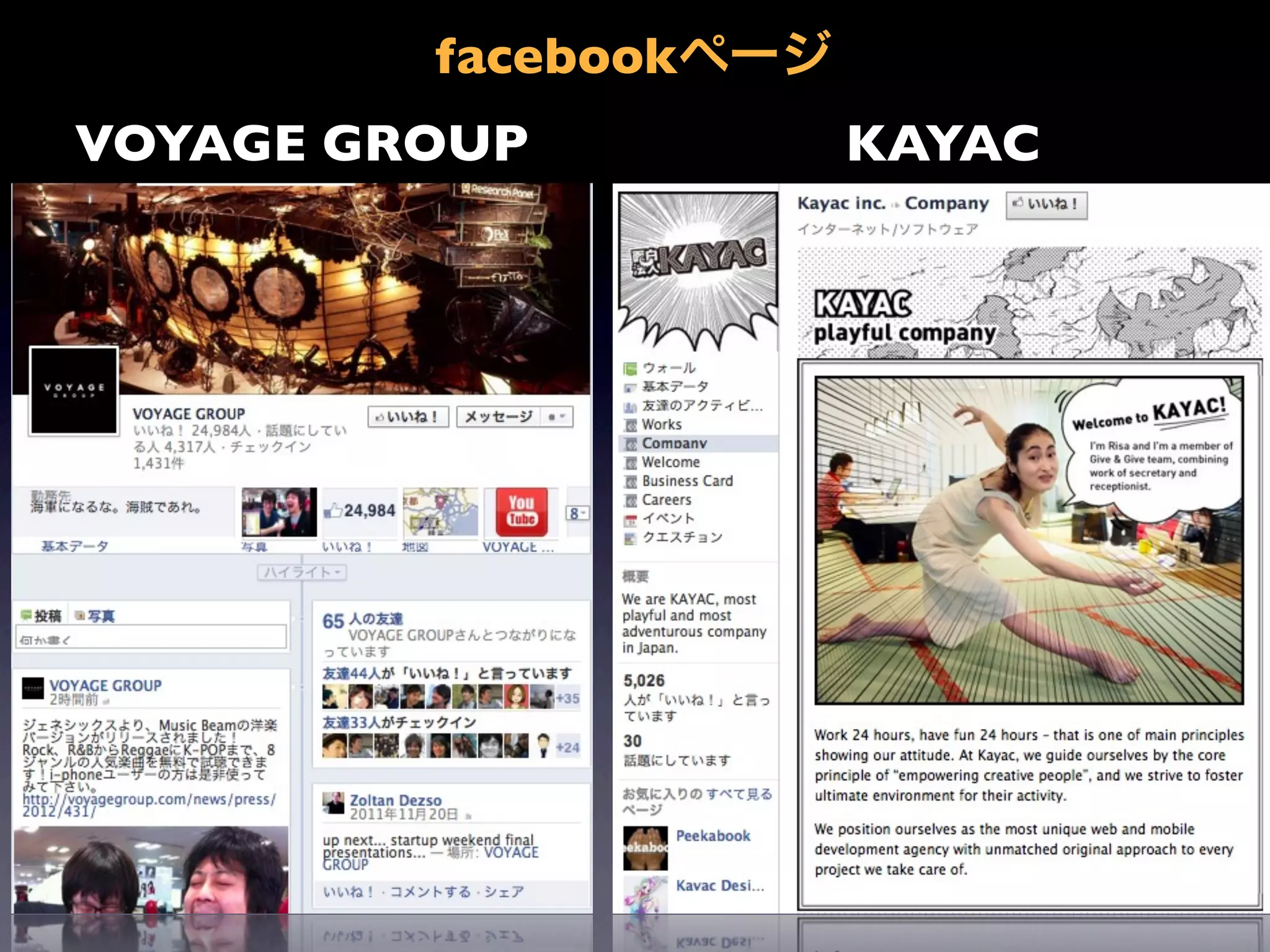Open the YouTube app tile
This screenshot has width=1270, height=952.
point(522,512)
